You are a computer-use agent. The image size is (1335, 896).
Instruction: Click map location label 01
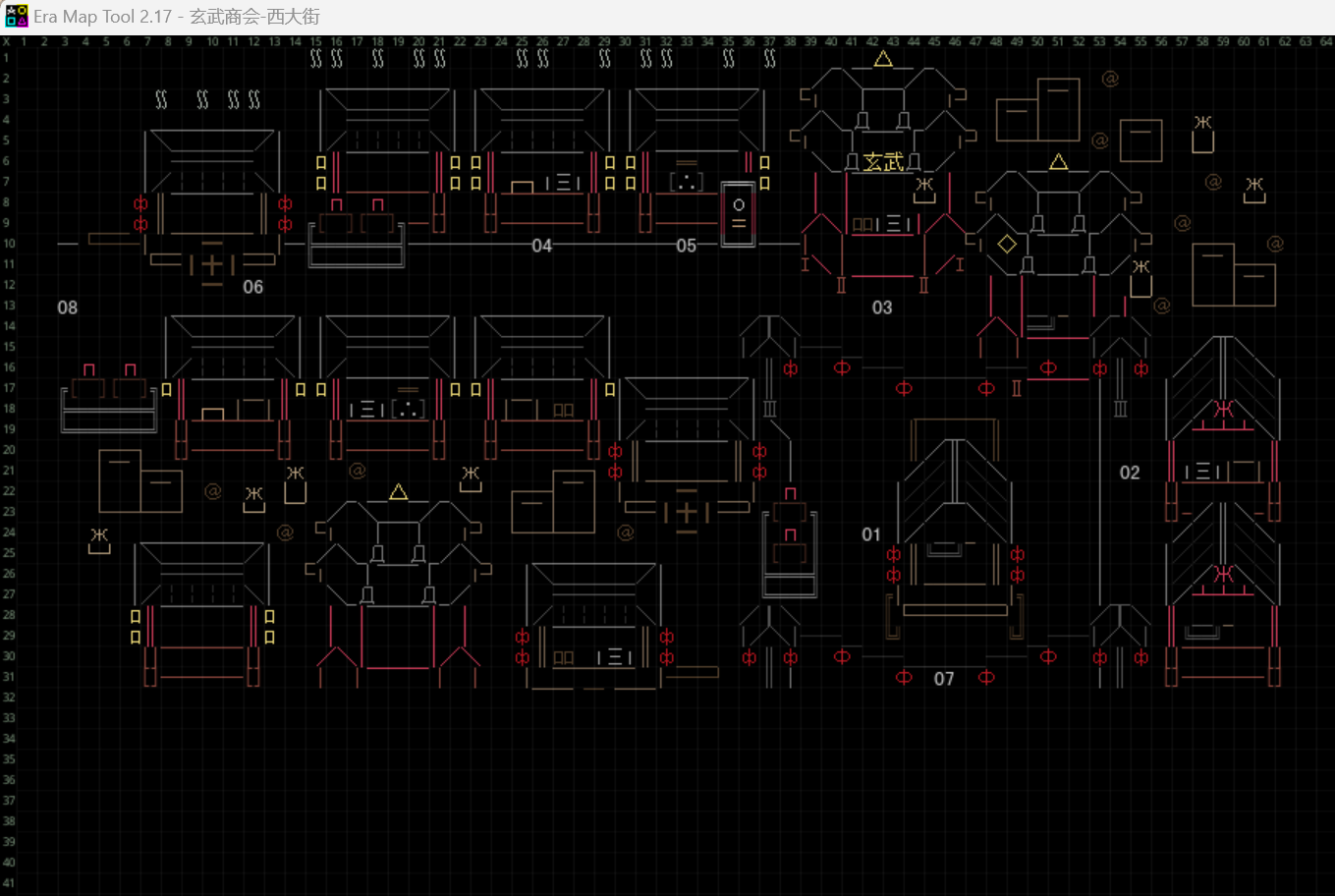(871, 534)
